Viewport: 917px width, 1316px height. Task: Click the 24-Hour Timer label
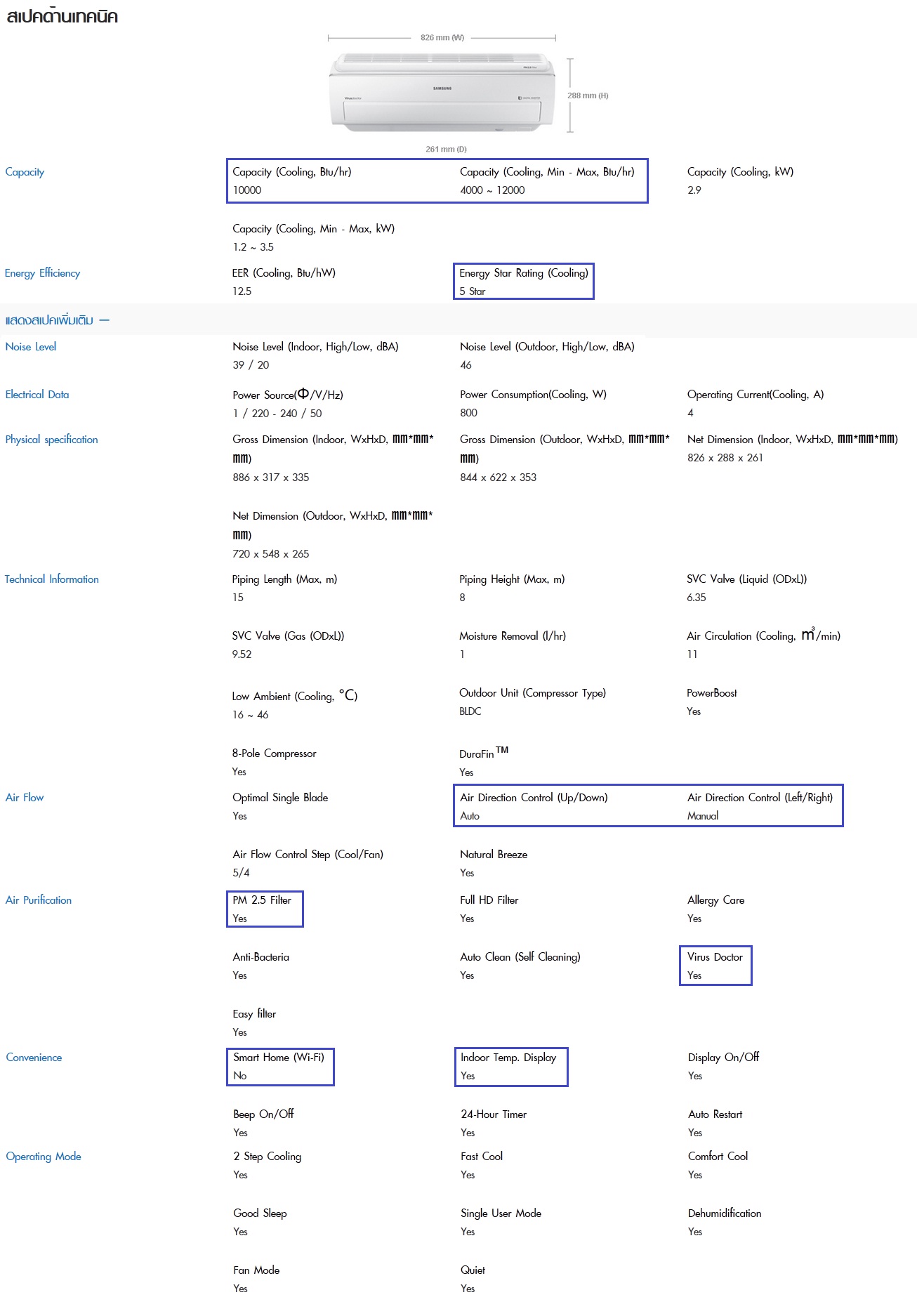click(494, 1114)
